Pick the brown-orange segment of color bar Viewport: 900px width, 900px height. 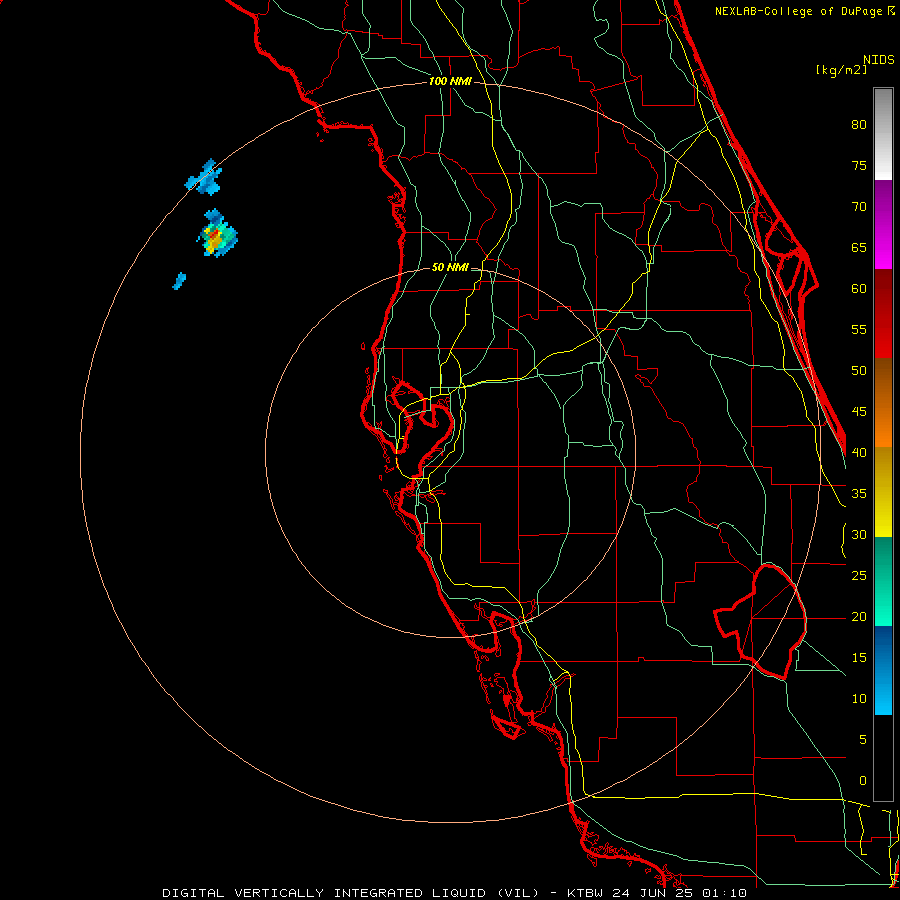883,402
